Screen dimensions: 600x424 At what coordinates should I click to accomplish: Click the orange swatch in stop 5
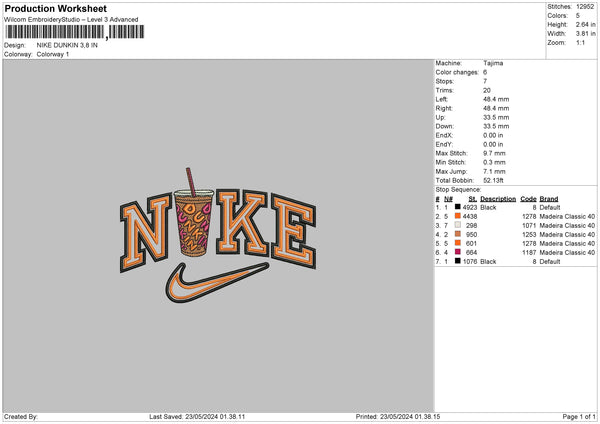click(458, 243)
